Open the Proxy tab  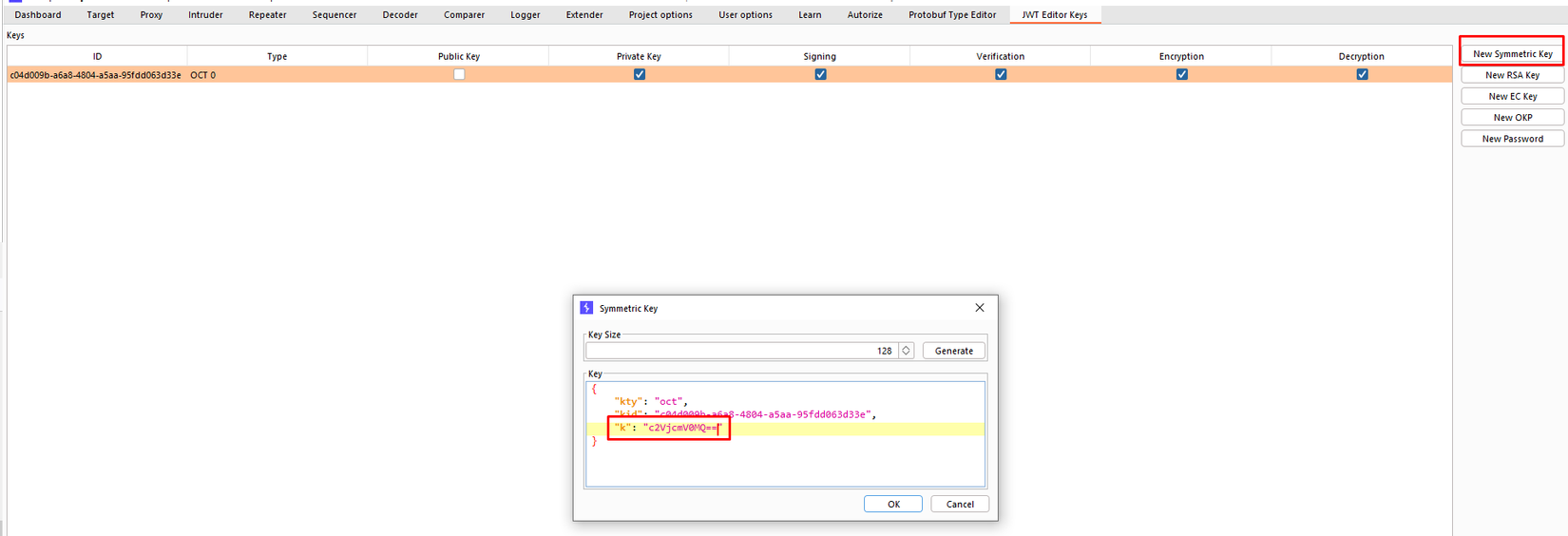tap(151, 14)
